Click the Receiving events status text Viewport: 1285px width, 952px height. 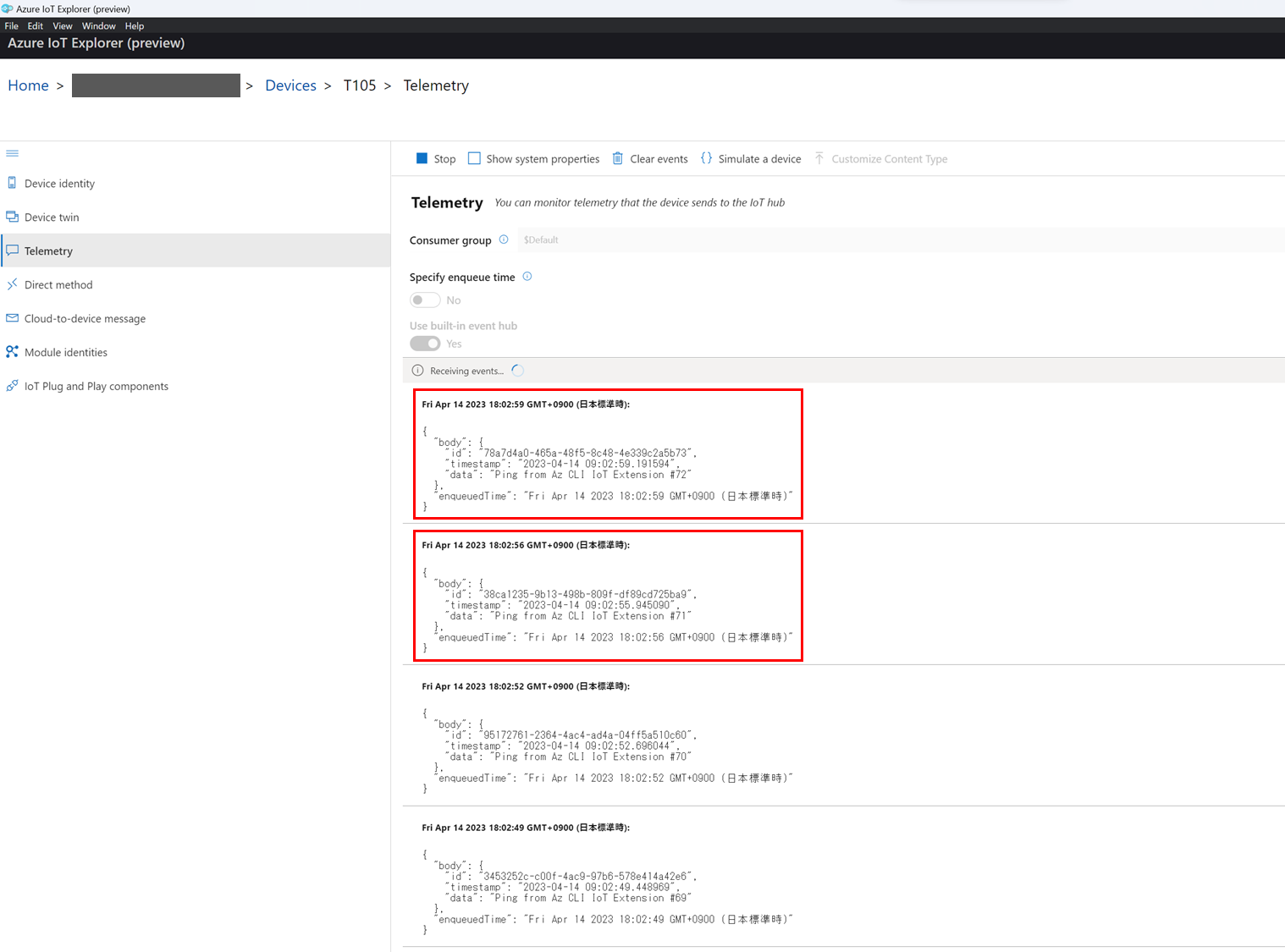[x=466, y=371]
